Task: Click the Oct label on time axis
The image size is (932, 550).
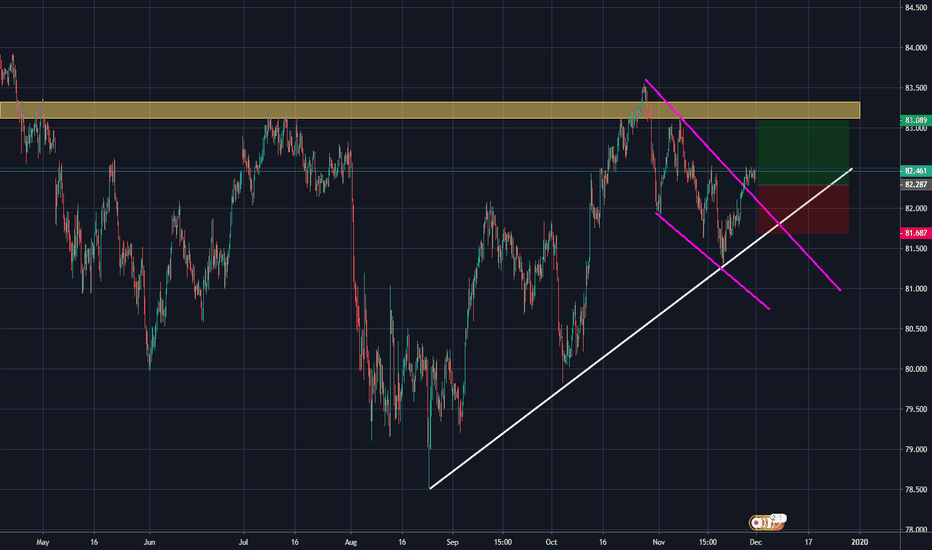Action: point(555,541)
